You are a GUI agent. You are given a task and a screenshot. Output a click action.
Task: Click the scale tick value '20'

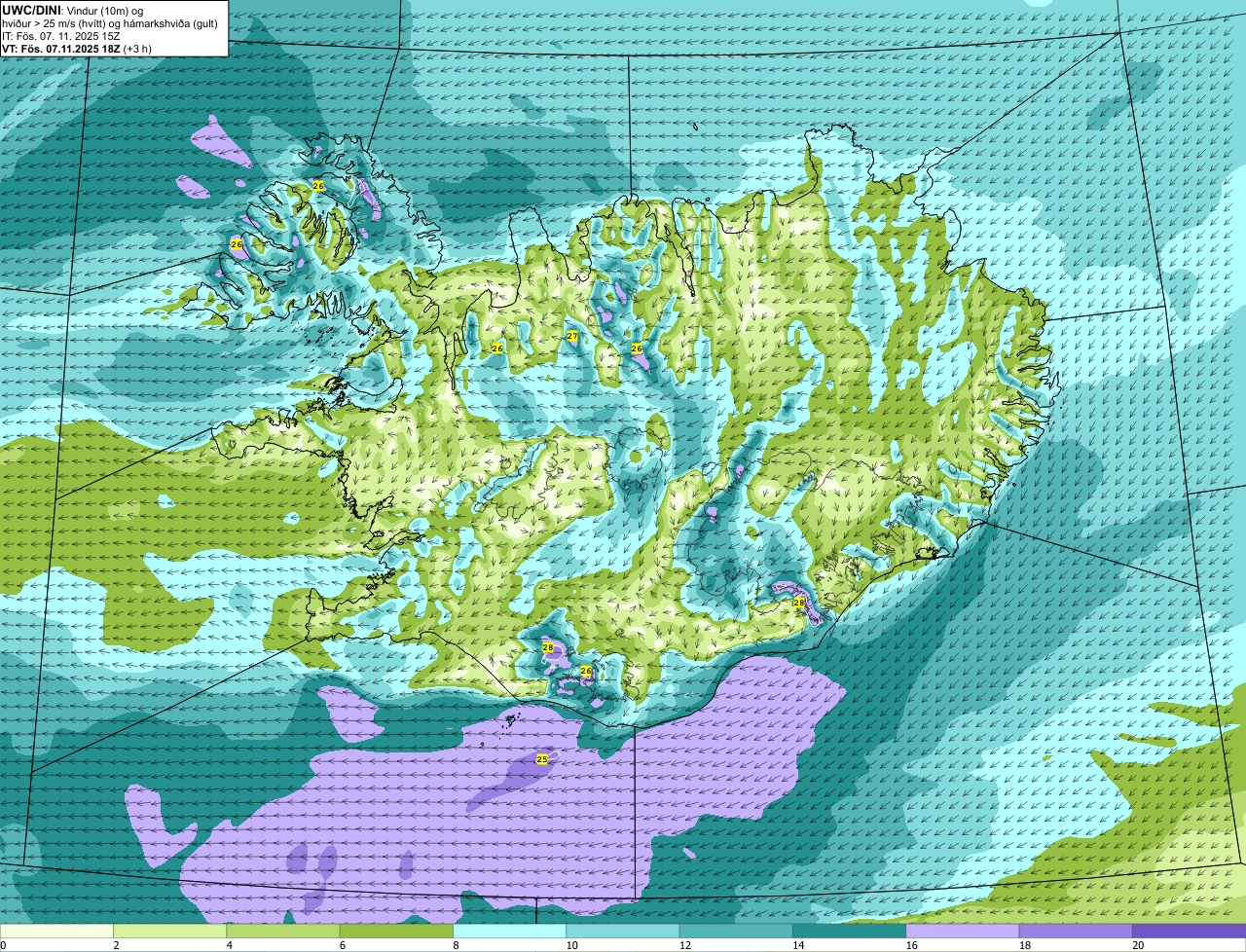[x=1138, y=945]
